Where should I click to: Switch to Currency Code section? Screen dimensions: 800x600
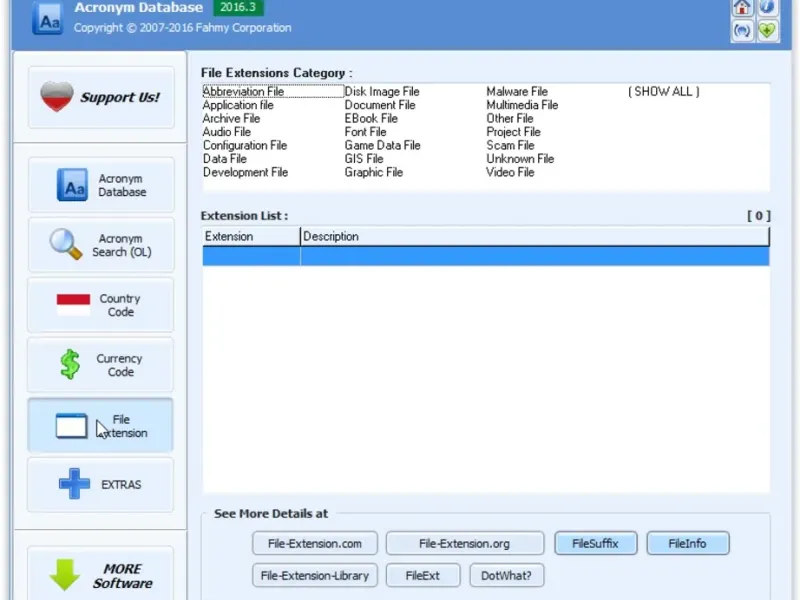[x=101, y=365]
